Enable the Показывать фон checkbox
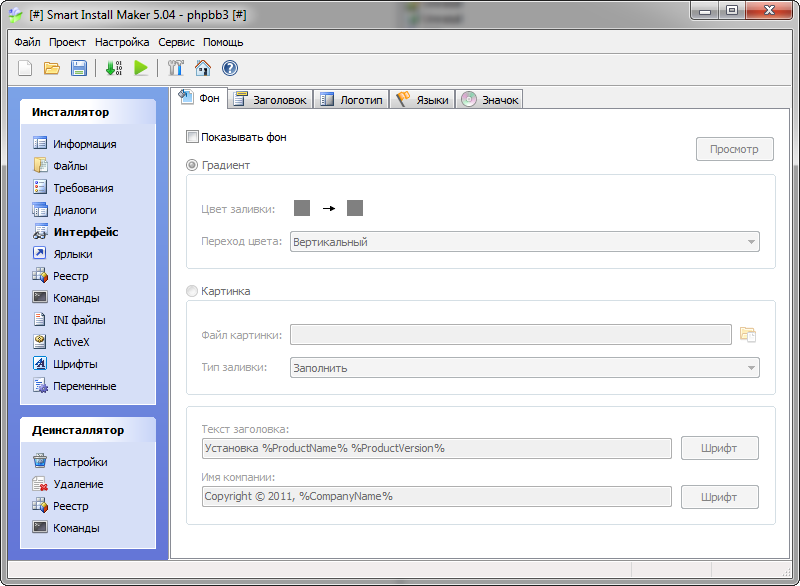This screenshot has height=586, width=800. coord(194,138)
